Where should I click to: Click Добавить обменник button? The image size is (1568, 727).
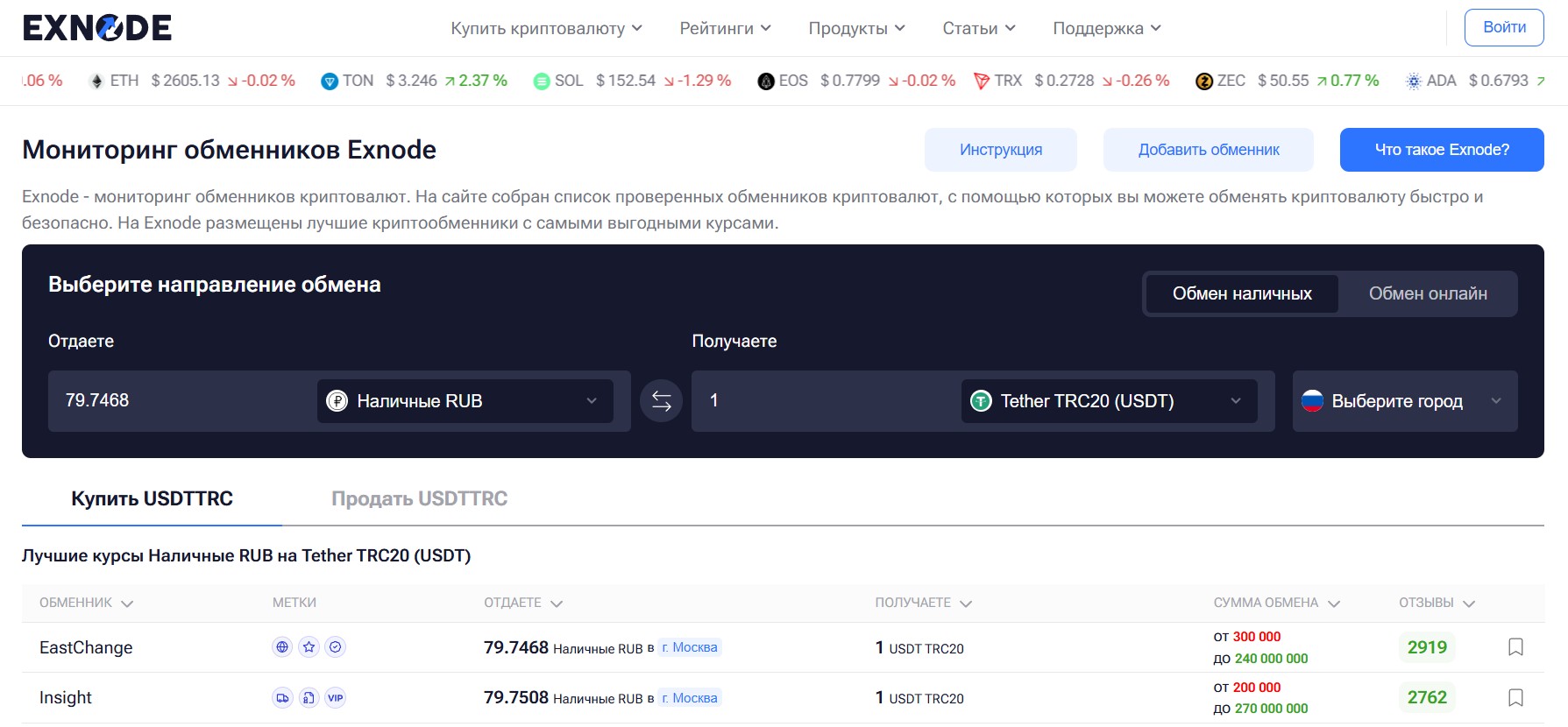pos(1209,150)
